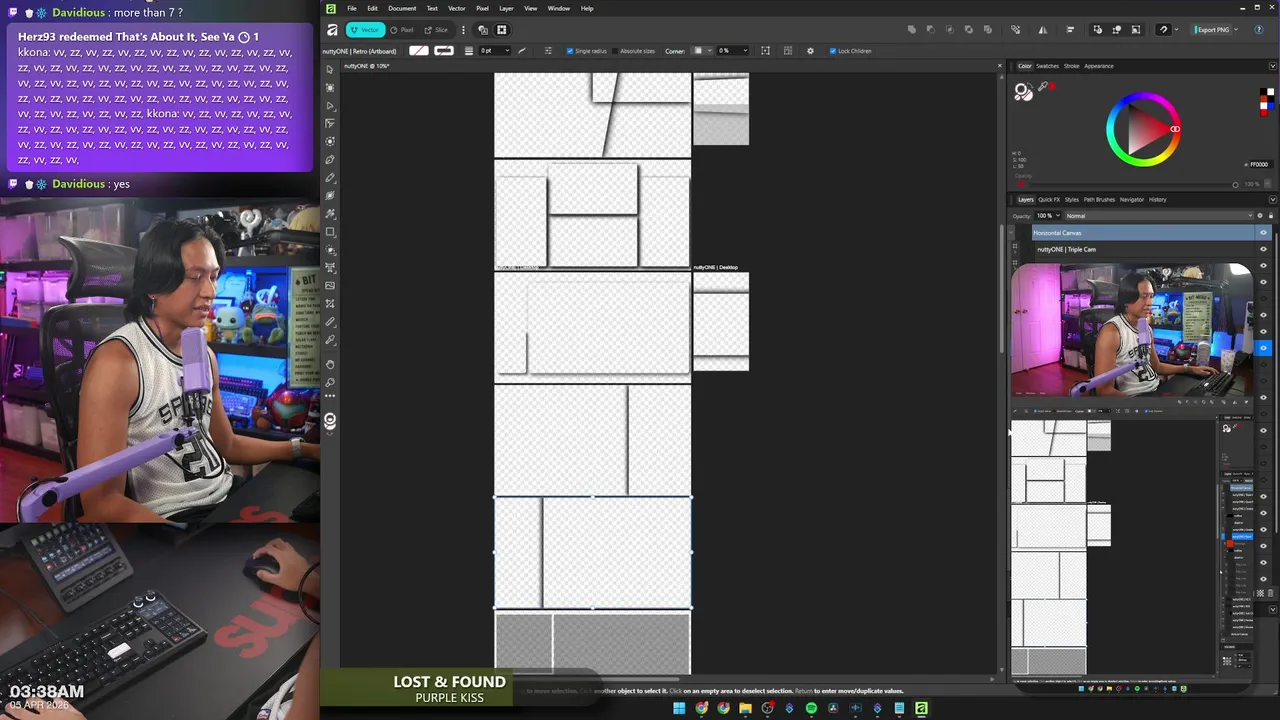The image size is (1280, 720).
Task: Toggle the Single radius checkbox
Action: 570,51
